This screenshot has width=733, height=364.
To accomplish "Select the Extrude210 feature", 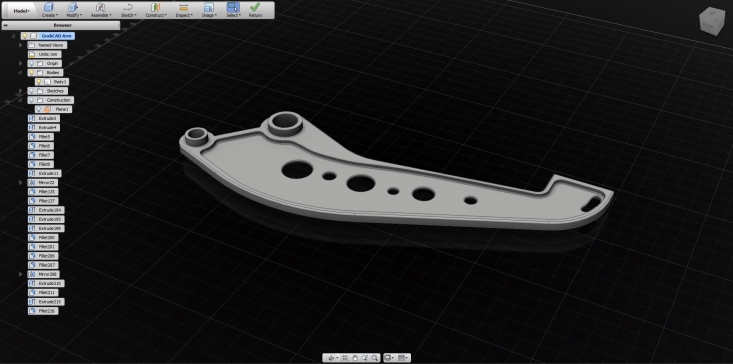I will [47, 283].
